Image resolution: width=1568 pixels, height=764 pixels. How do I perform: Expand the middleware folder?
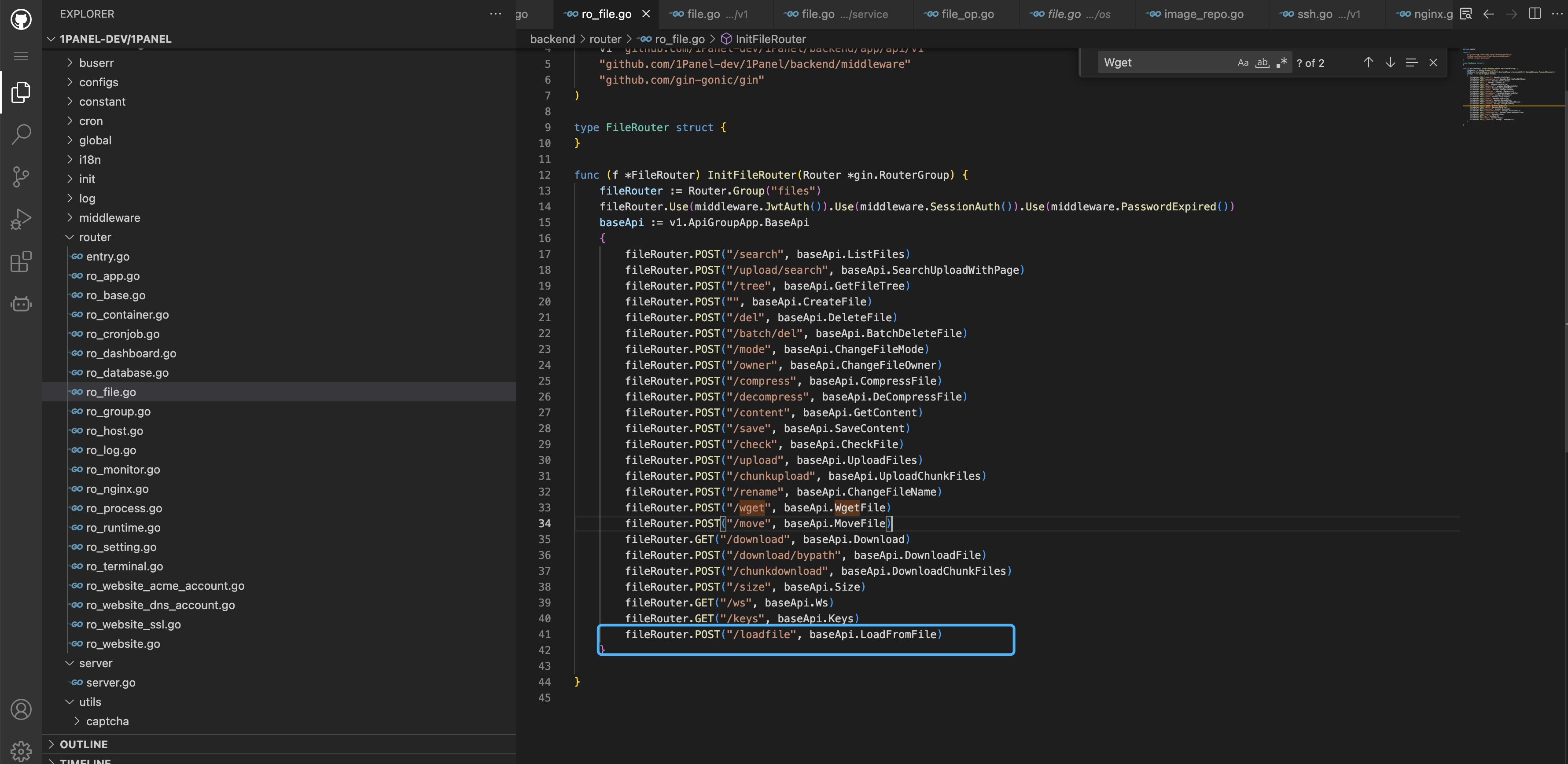pos(109,217)
